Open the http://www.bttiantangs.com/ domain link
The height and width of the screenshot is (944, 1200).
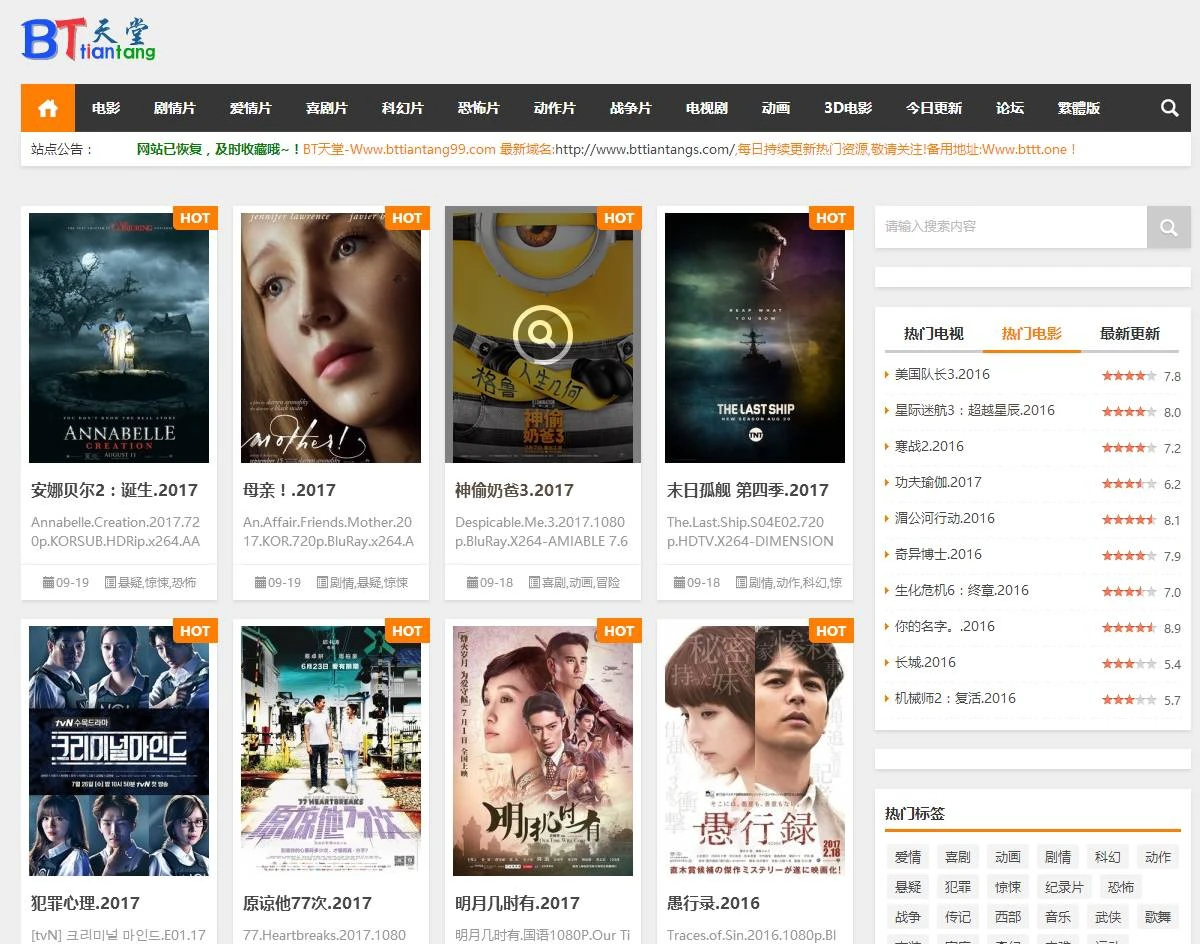click(x=645, y=149)
